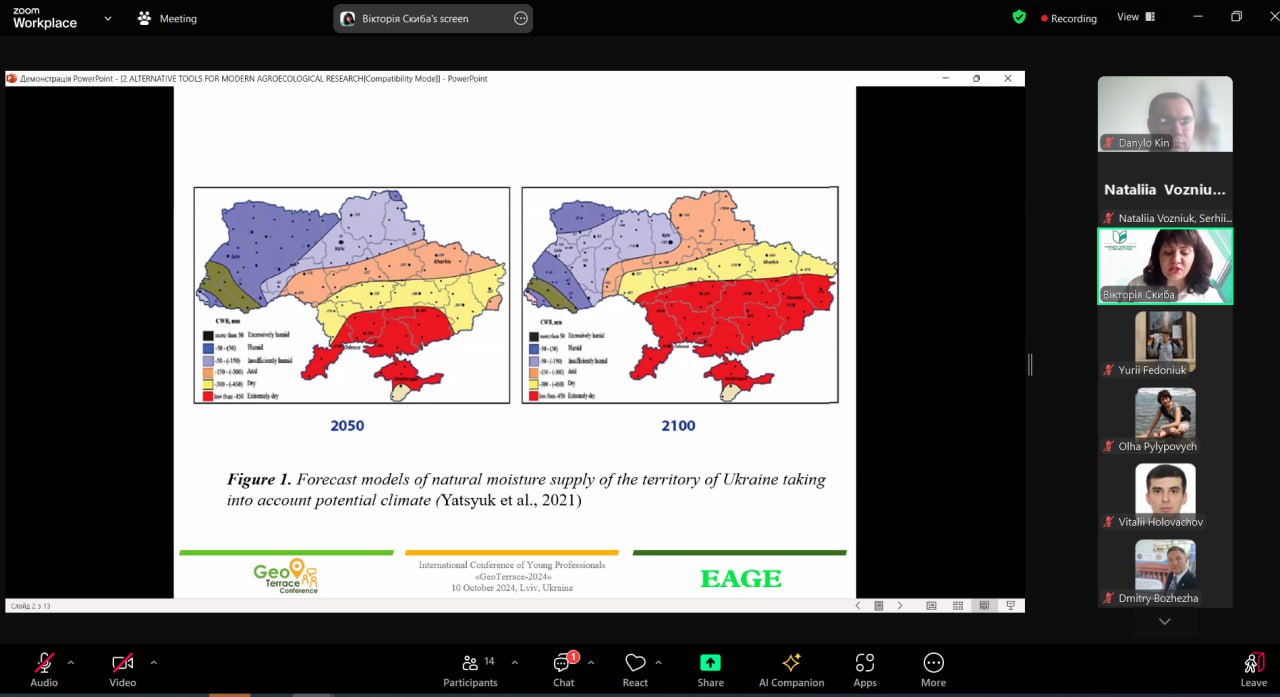Click the 2050 Ukraine moisture map
Viewport: 1280px width, 697px height.
click(351, 295)
